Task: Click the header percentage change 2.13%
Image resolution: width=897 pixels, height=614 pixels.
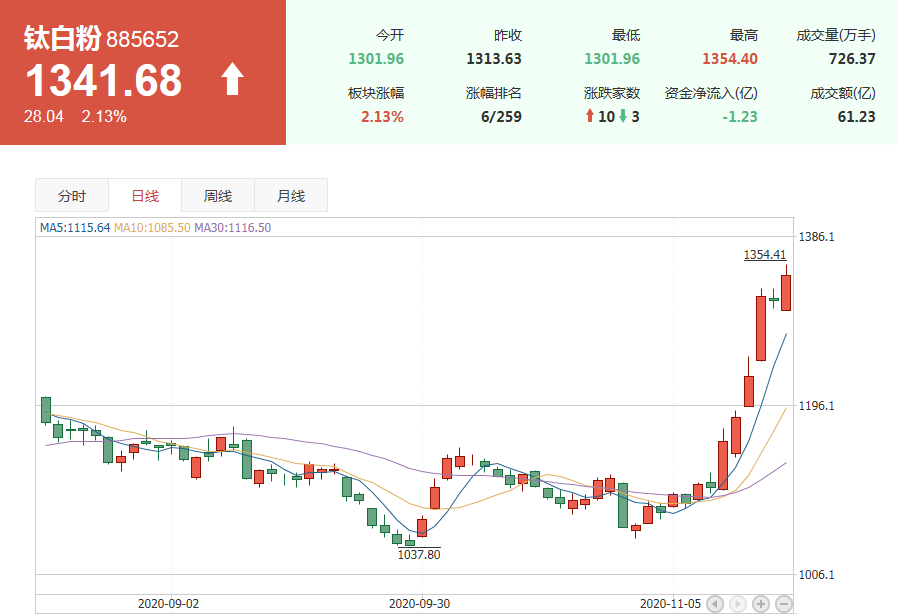Action: click(x=104, y=117)
